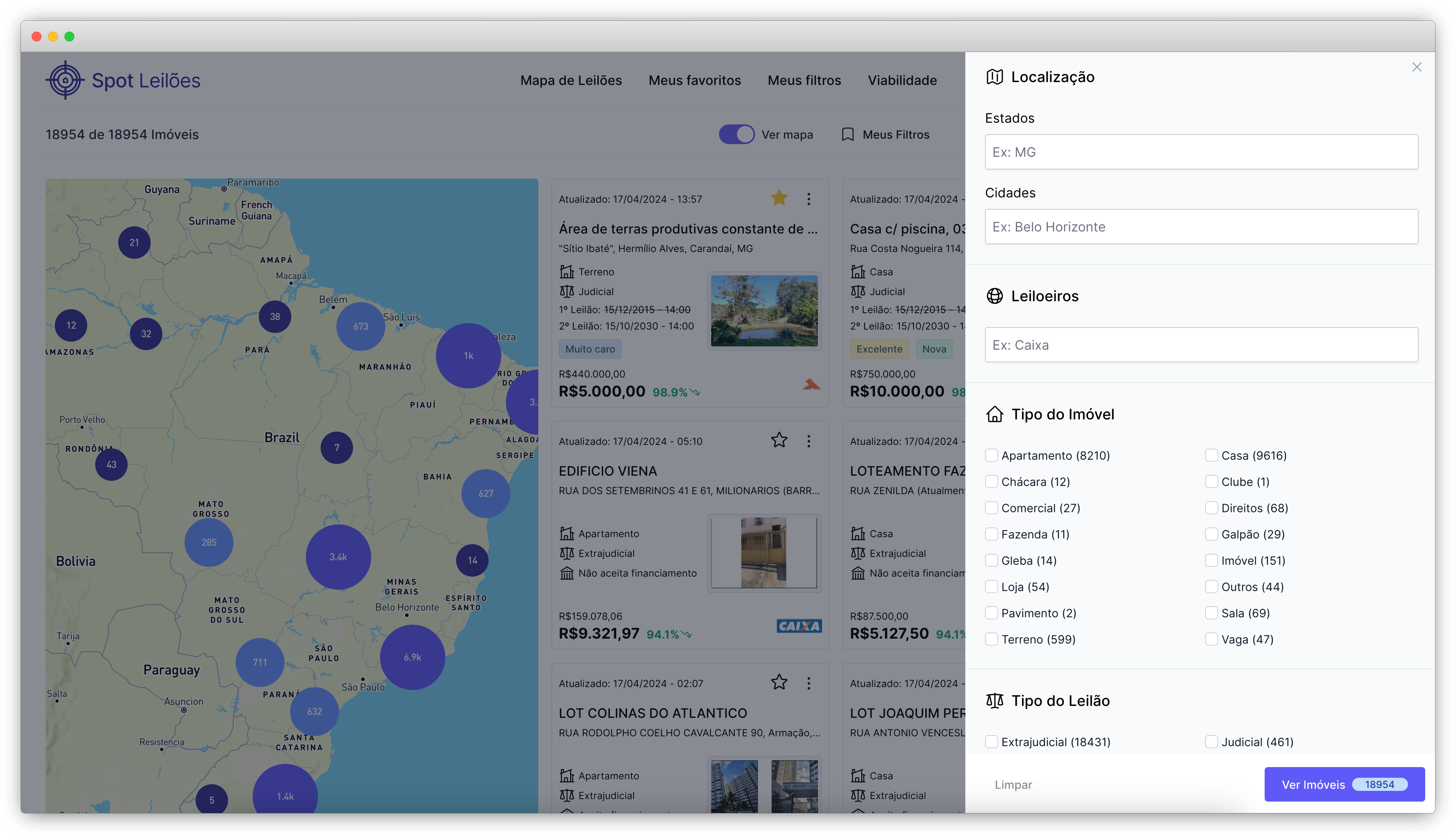
Task: Check the Direitos (68) checkbox
Action: (x=1211, y=508)
